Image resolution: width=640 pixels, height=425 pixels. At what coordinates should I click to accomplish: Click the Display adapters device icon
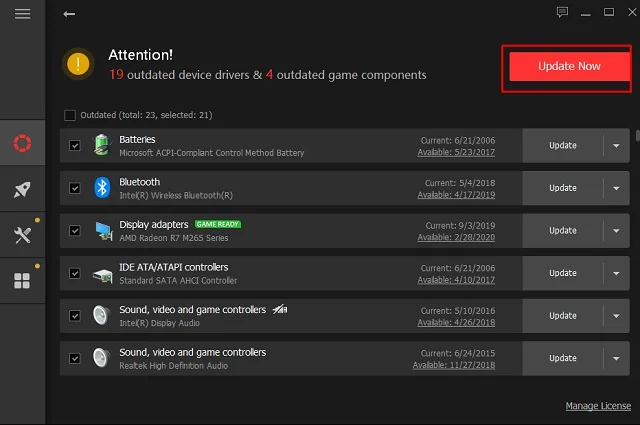click(x=104, y=231)
